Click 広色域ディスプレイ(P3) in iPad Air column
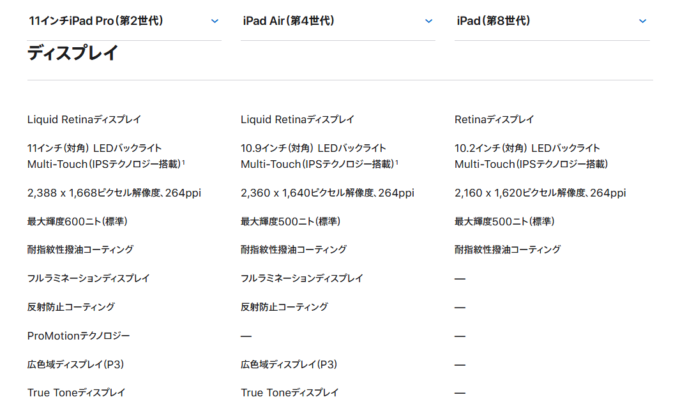Screen dimensions: 680x404 (289, 364)
